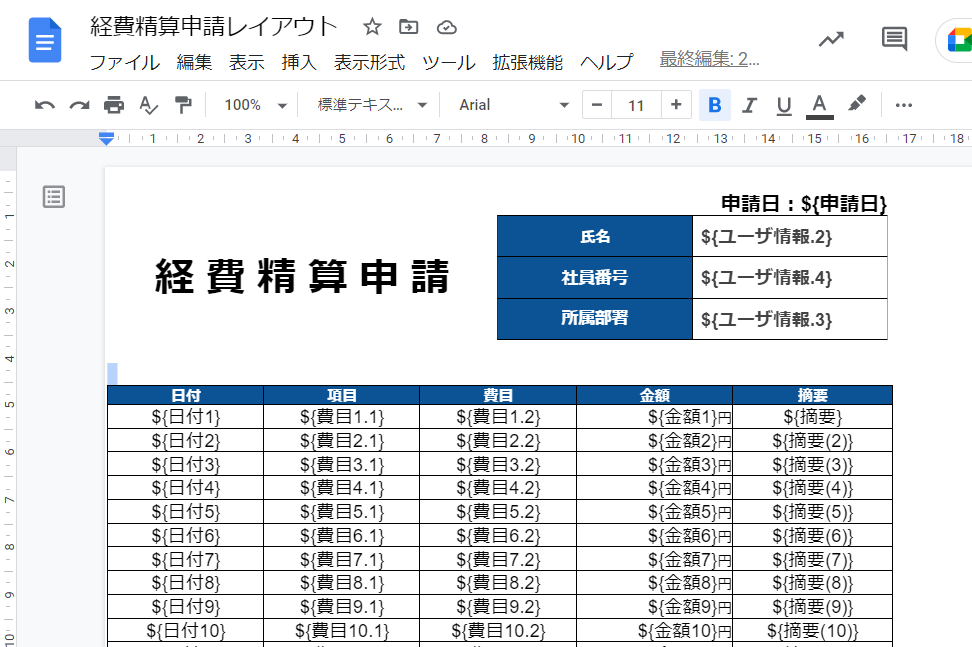Image resolution: width=972 pixels, height=647 pixels.
Task: Increase the font size
Action: pos(676,105)
